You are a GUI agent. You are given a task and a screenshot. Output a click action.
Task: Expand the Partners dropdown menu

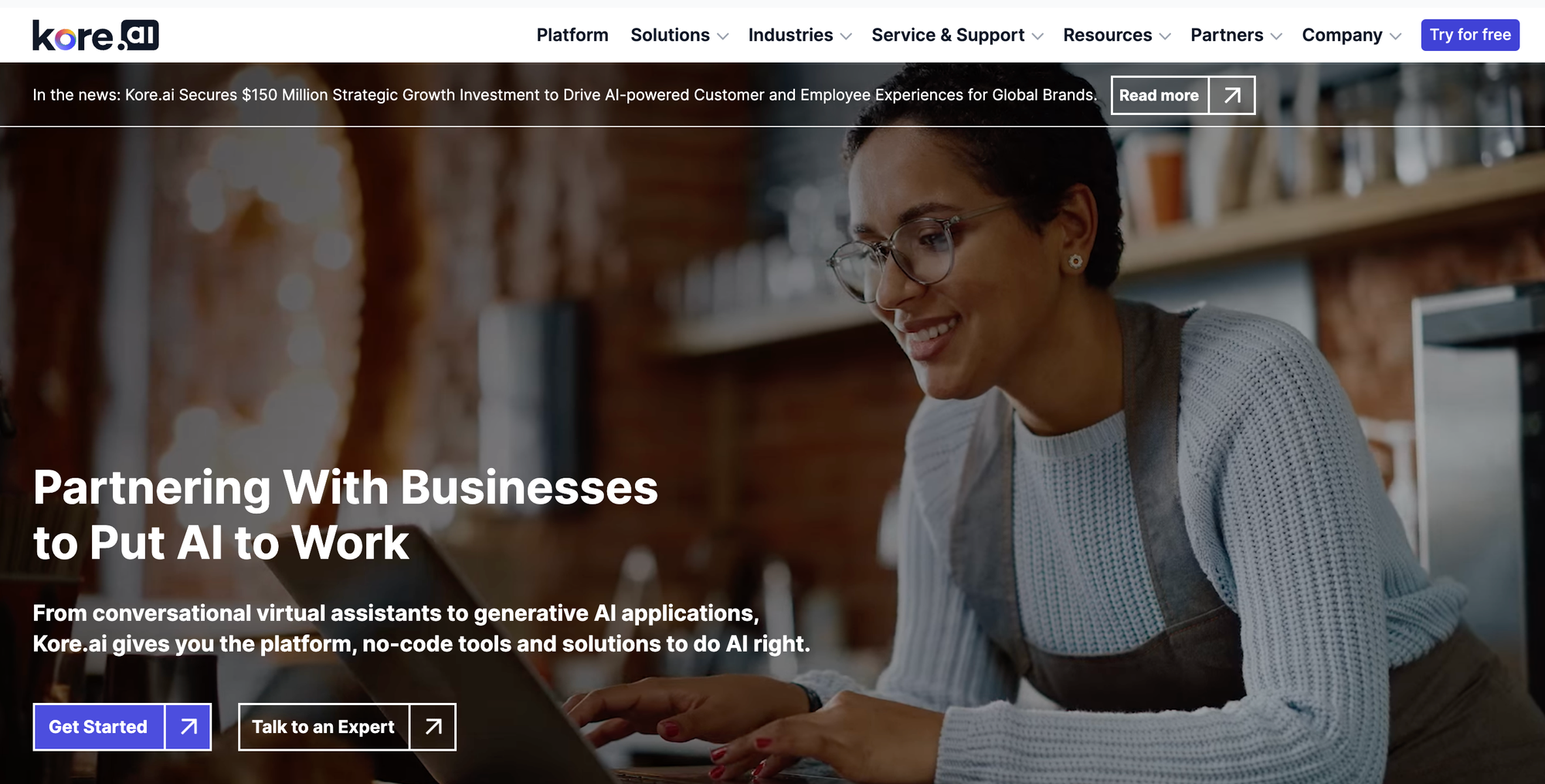pyautogui.click(x=1237, y=36)
